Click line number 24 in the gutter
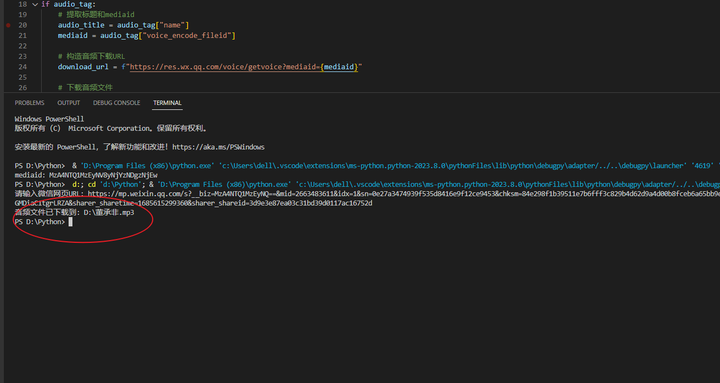 (22, 67)
